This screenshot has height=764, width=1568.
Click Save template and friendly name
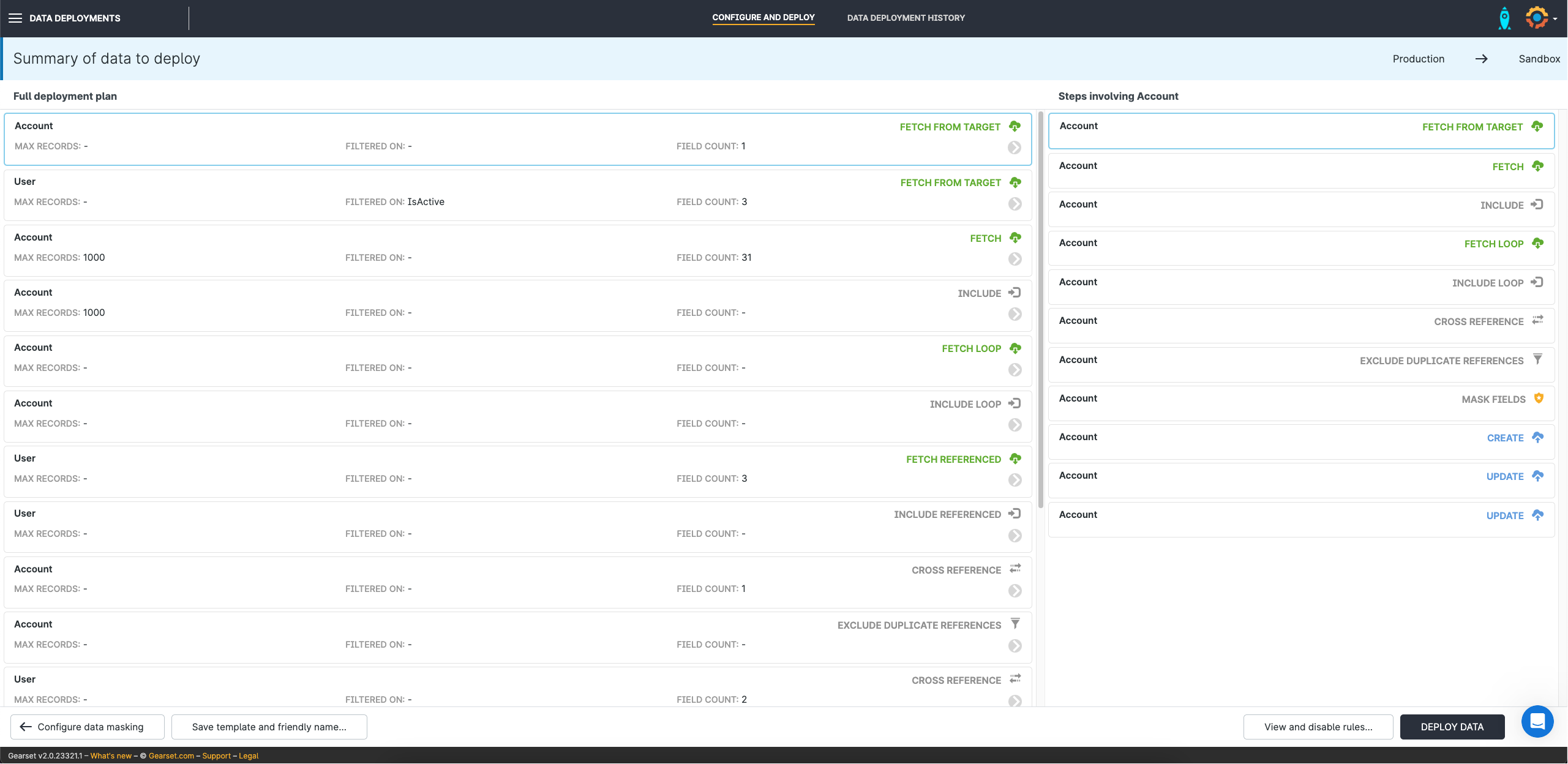click(269, 727)
